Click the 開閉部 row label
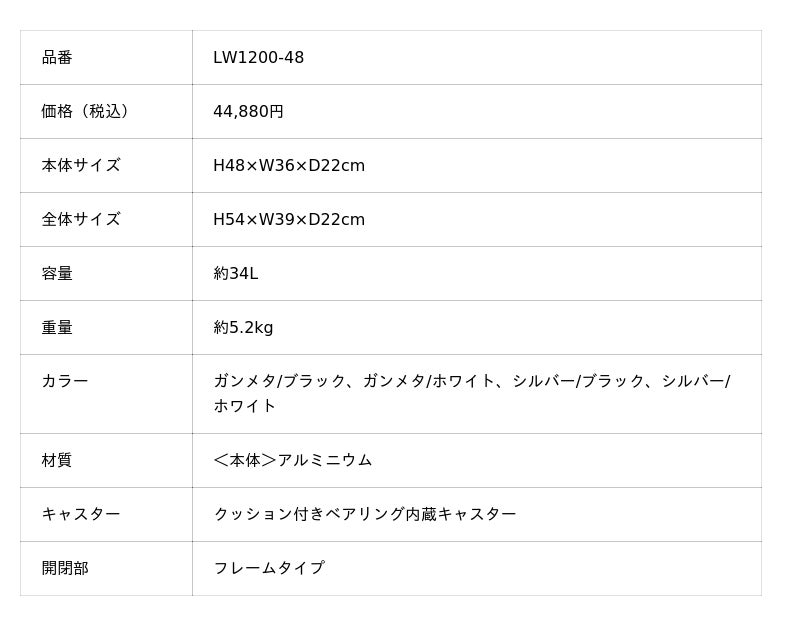The width and height of the screenshot is (800, 626). 65,569
